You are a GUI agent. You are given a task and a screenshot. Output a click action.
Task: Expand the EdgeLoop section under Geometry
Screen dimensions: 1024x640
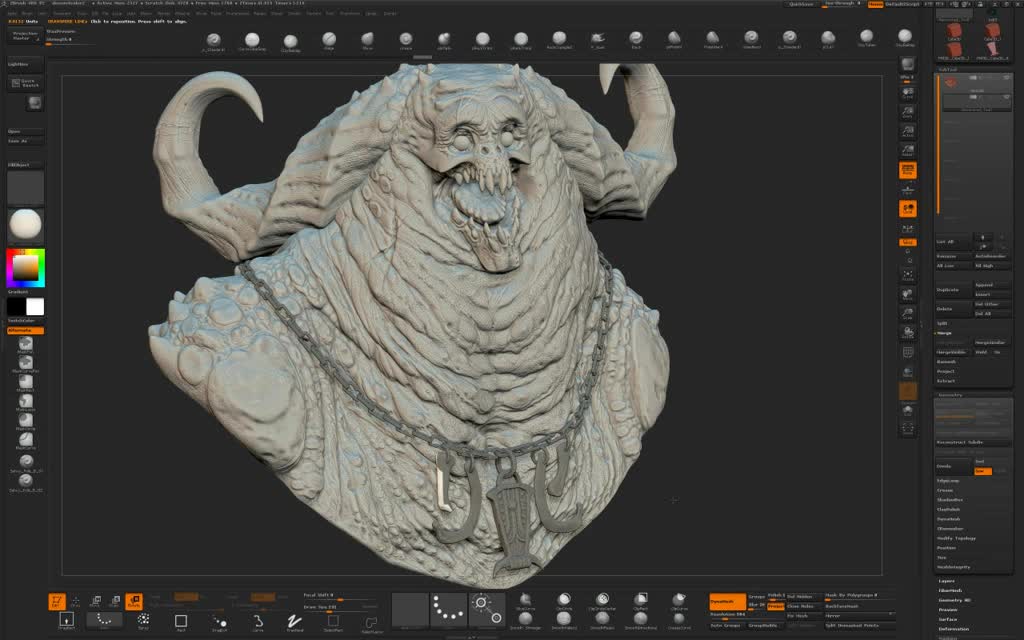(948, 481)
